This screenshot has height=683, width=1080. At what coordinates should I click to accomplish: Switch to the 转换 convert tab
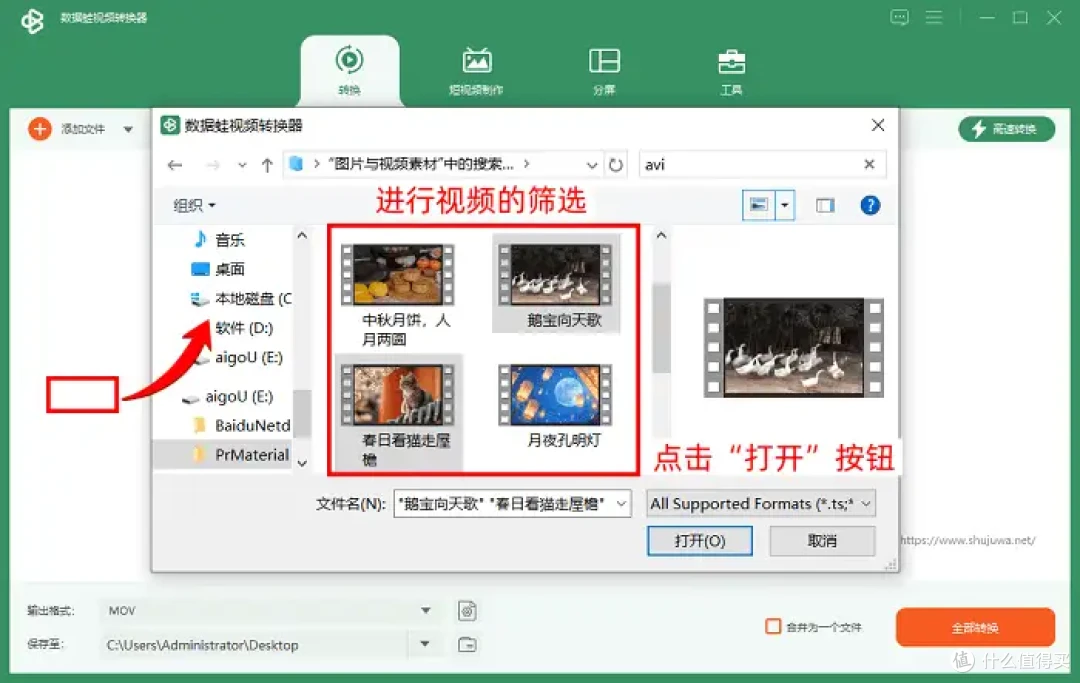click(x=349, y=71)
